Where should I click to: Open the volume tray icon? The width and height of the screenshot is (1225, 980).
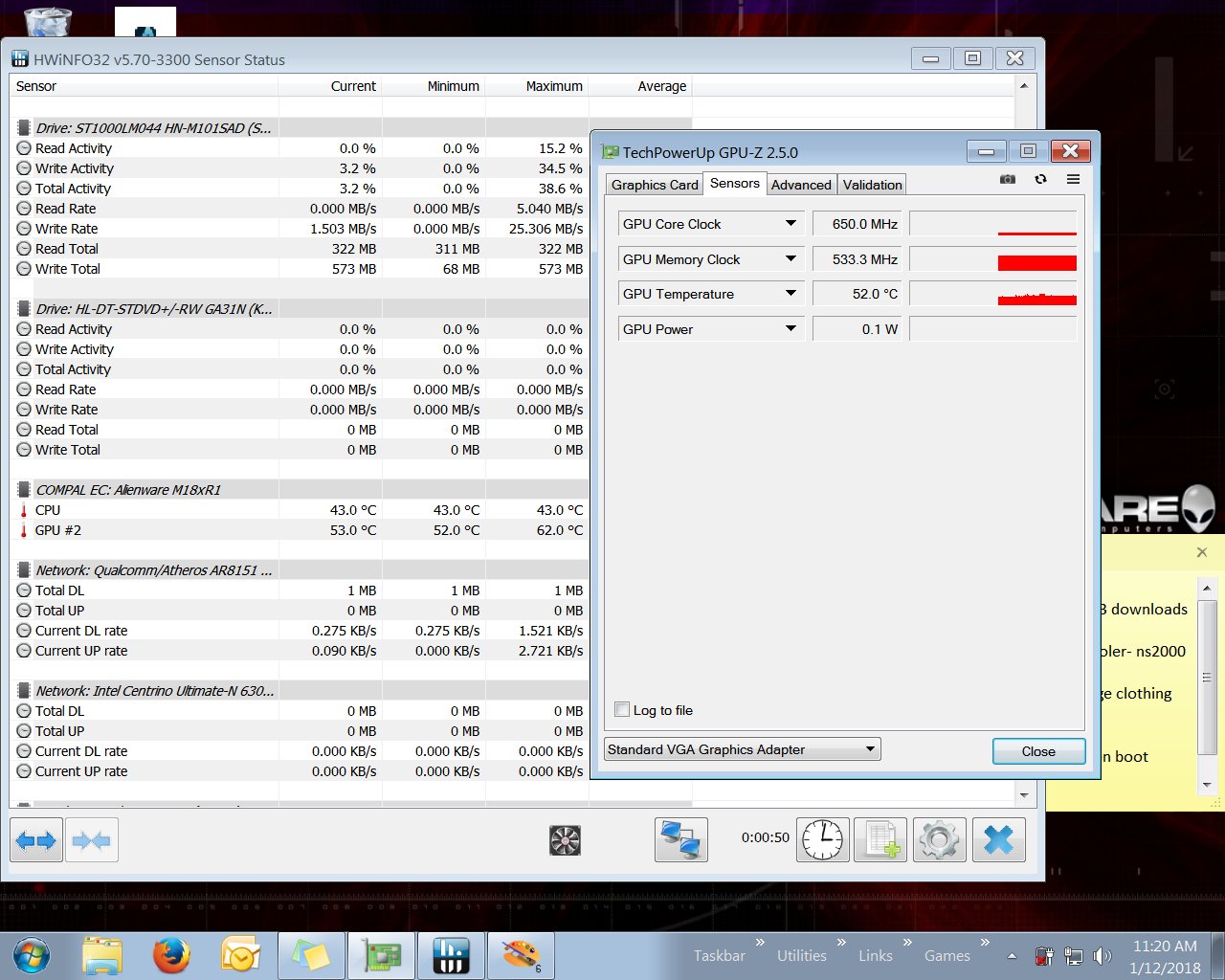pyautogui.click(x=1102, y=956)
